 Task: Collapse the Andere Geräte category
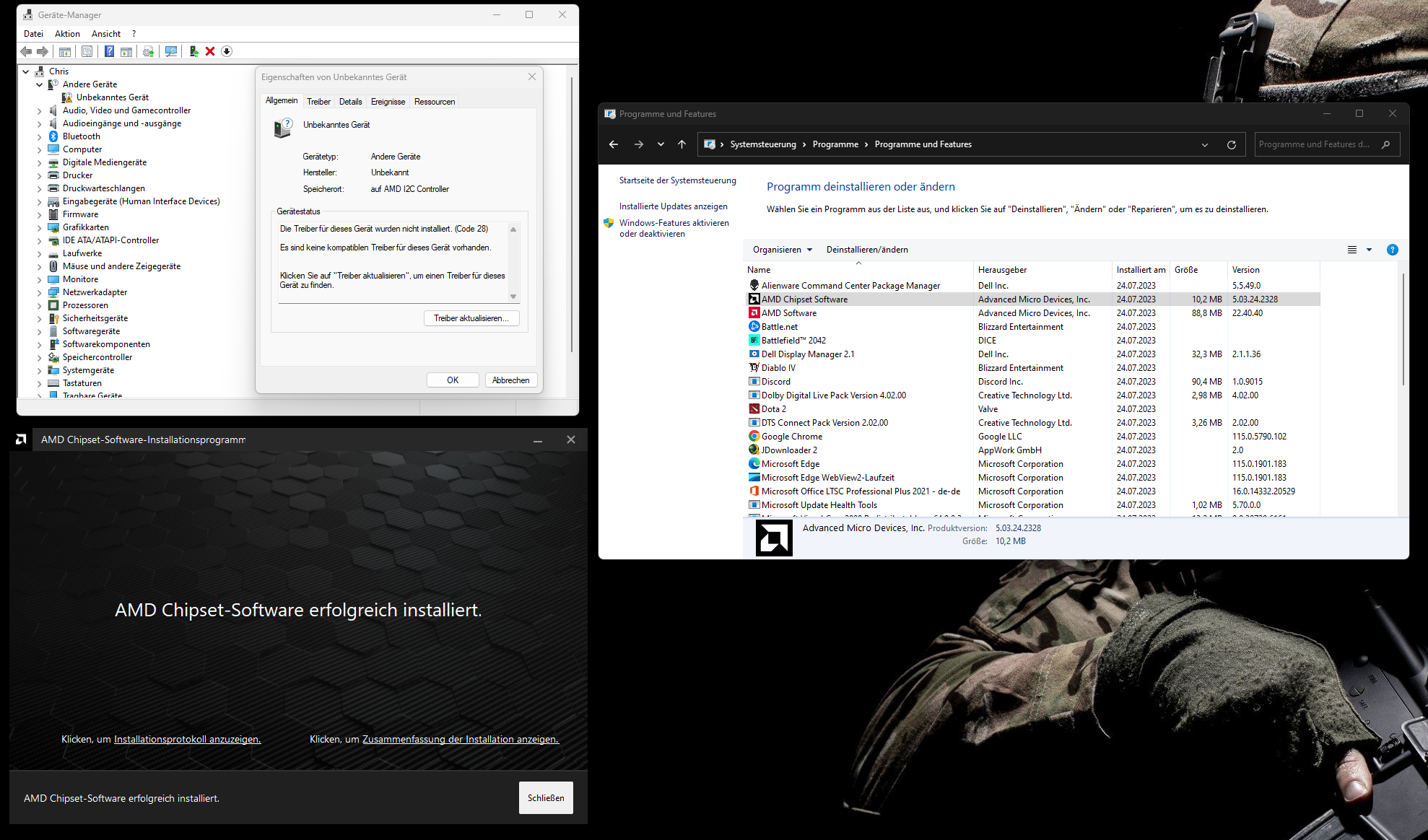tap(40, 84)
